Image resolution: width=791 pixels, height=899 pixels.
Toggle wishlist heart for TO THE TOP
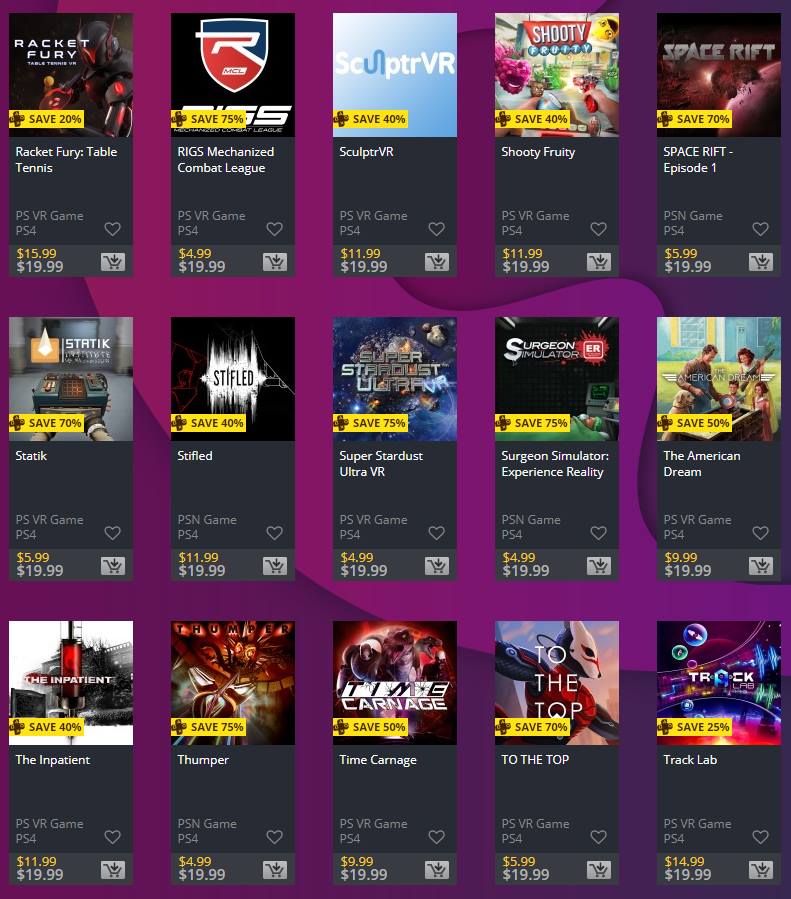(x=598, y=837)
